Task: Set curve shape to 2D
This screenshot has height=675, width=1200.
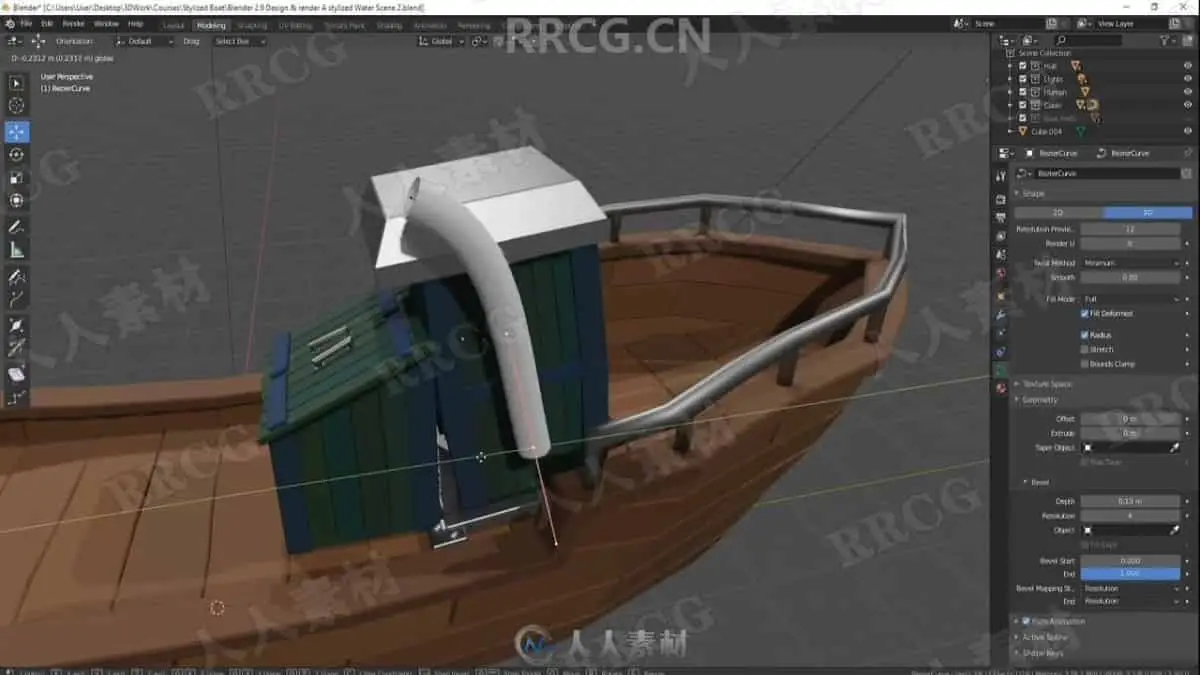Action: point(1059,213)
